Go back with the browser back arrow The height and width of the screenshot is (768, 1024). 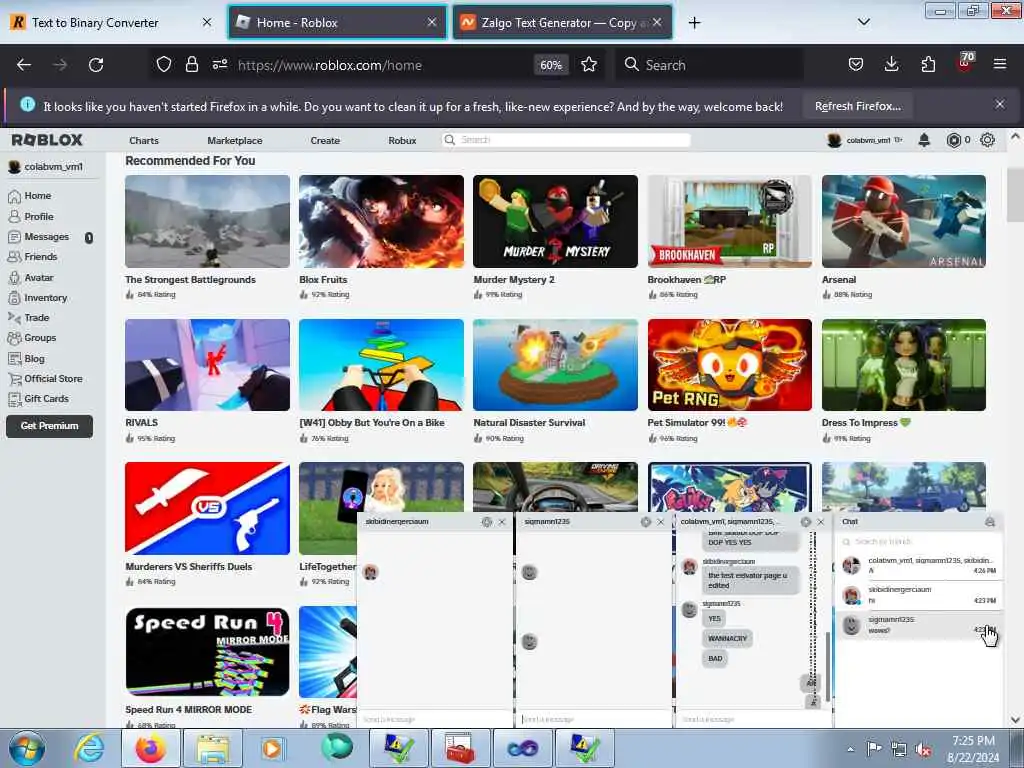(x=24, y=65)
